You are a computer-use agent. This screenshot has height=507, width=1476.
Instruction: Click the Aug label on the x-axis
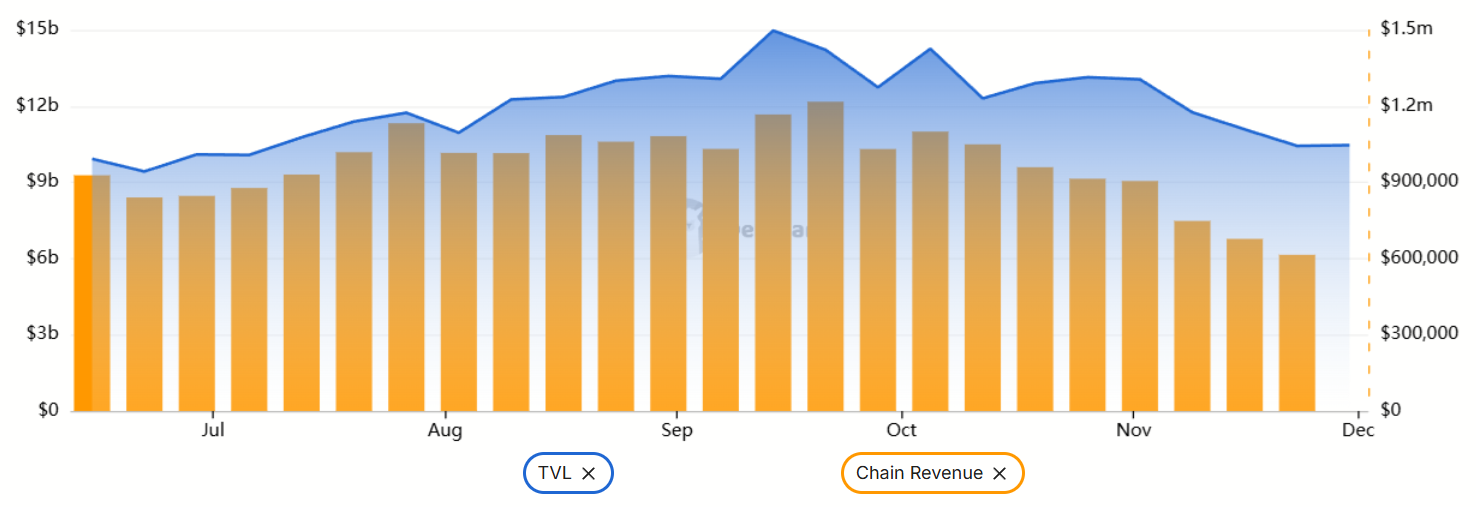445,430
